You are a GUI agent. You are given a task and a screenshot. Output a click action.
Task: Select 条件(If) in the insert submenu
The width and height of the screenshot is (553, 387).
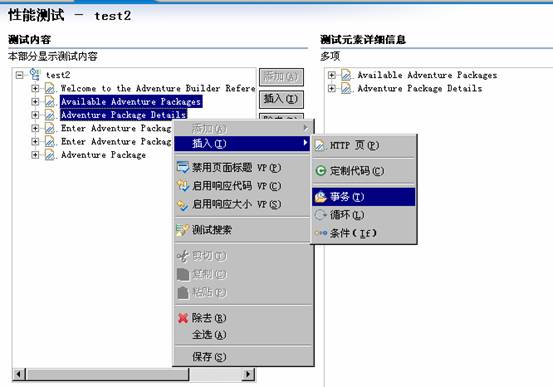pyautogui.click(x=364, y=233)
